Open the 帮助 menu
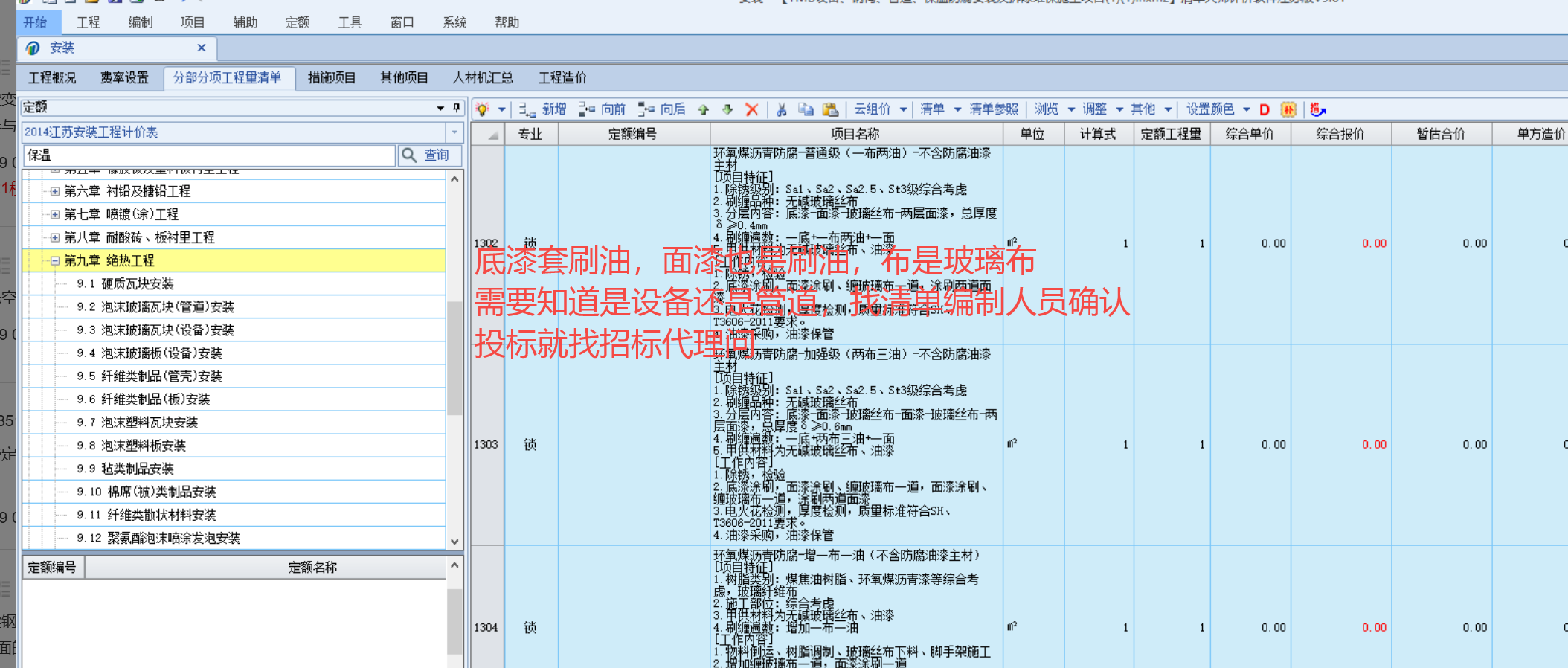Screen dimensions: 1568x668 [507, 22]
